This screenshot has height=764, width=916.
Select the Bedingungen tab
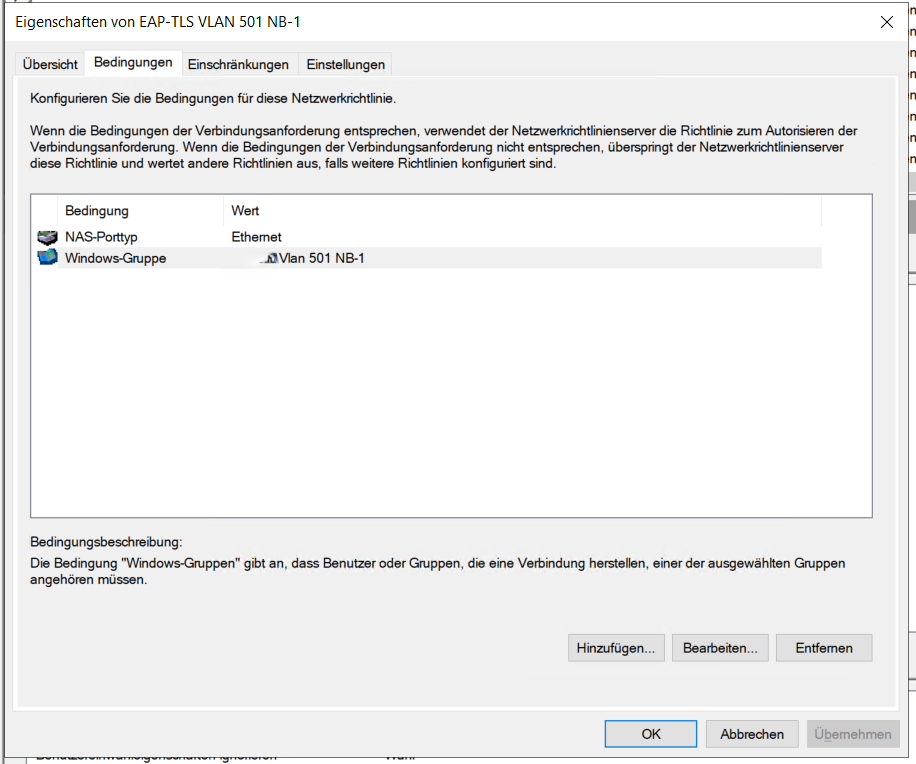point(133,63)
